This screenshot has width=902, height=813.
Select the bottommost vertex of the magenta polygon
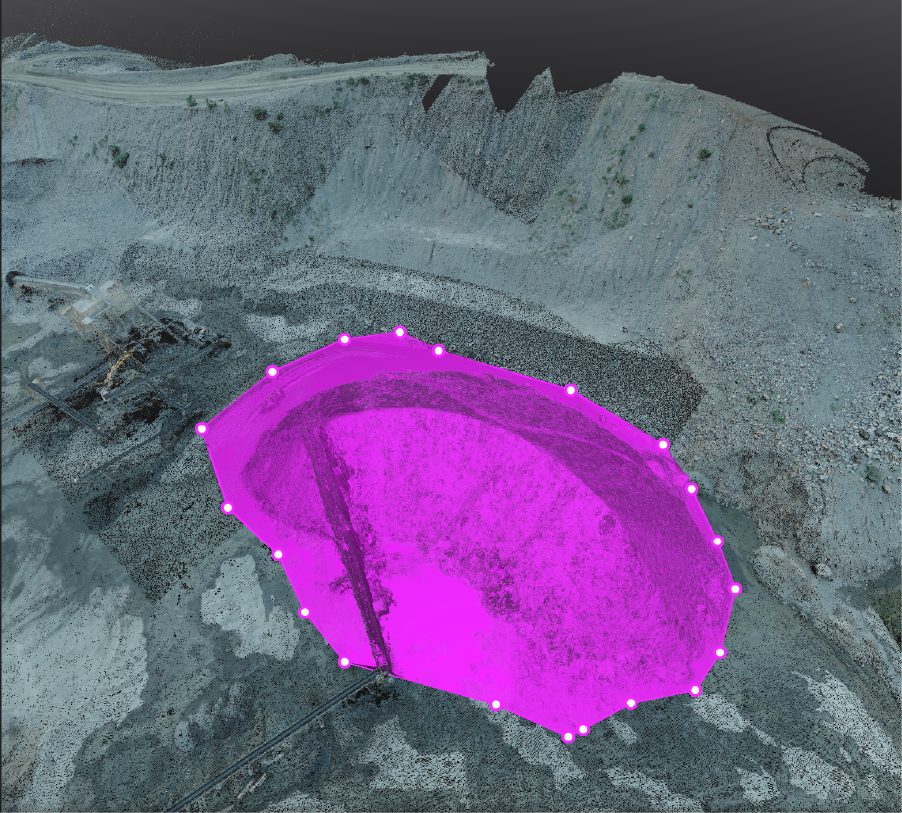coord(568,737)
